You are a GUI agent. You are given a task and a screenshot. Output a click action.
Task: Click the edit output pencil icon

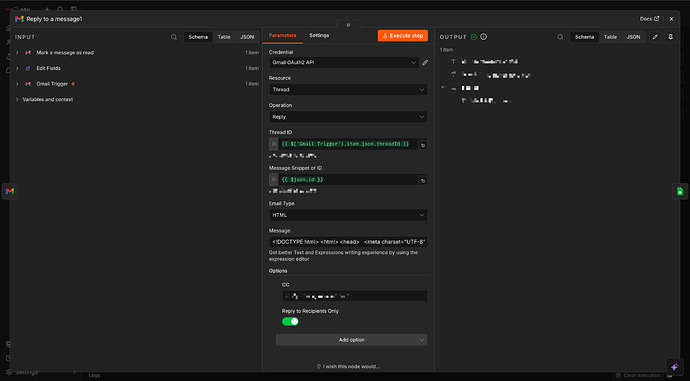[655, 37]
